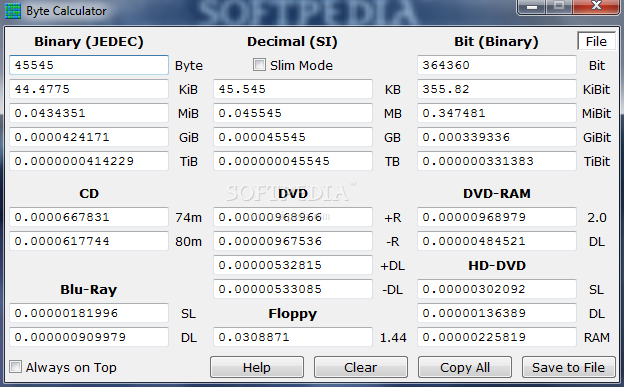Image resolution: width=624 pixels, height=387 pixels.
Task: Copy All values to clipboard
Action: pyautogui.click(x=464, y=367)
